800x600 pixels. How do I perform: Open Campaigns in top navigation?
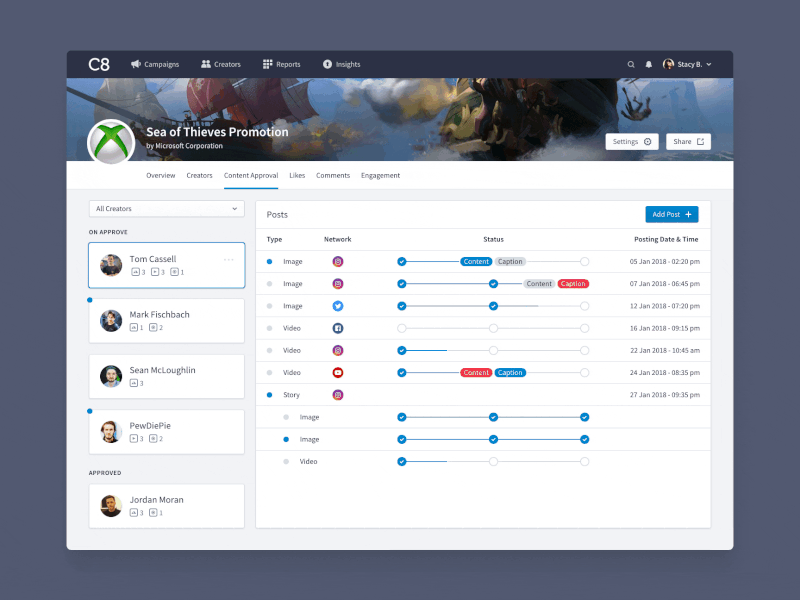155,64
